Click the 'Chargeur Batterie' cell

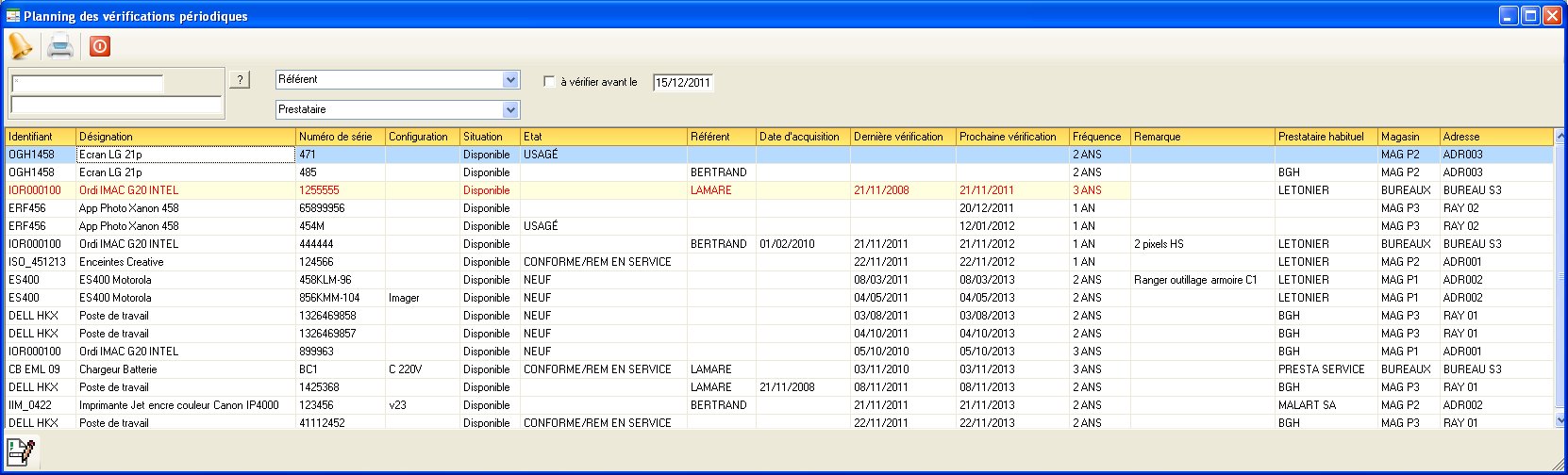click(186, 369)
